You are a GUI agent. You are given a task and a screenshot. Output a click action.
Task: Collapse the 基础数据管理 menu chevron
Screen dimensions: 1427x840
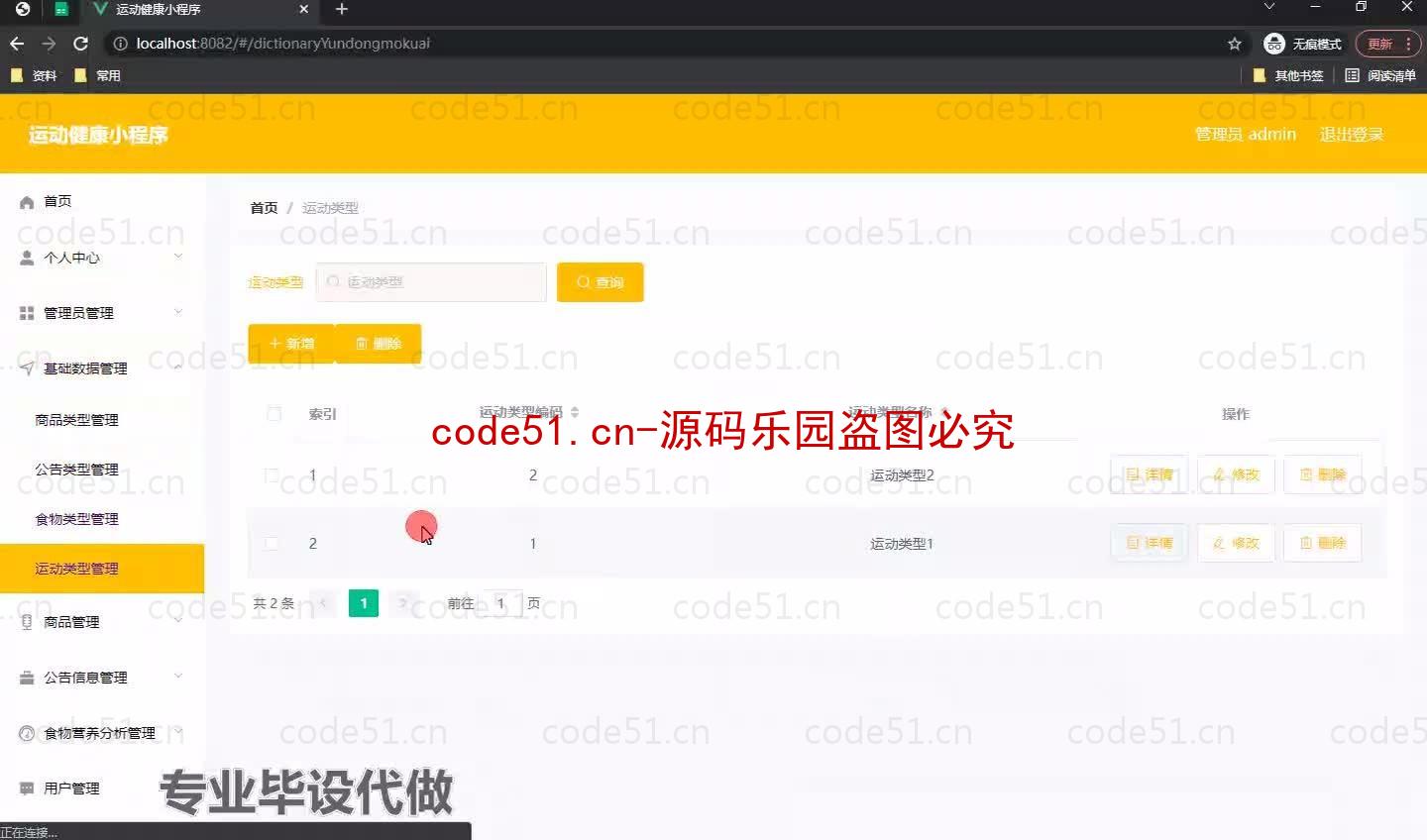coord(178,367)
